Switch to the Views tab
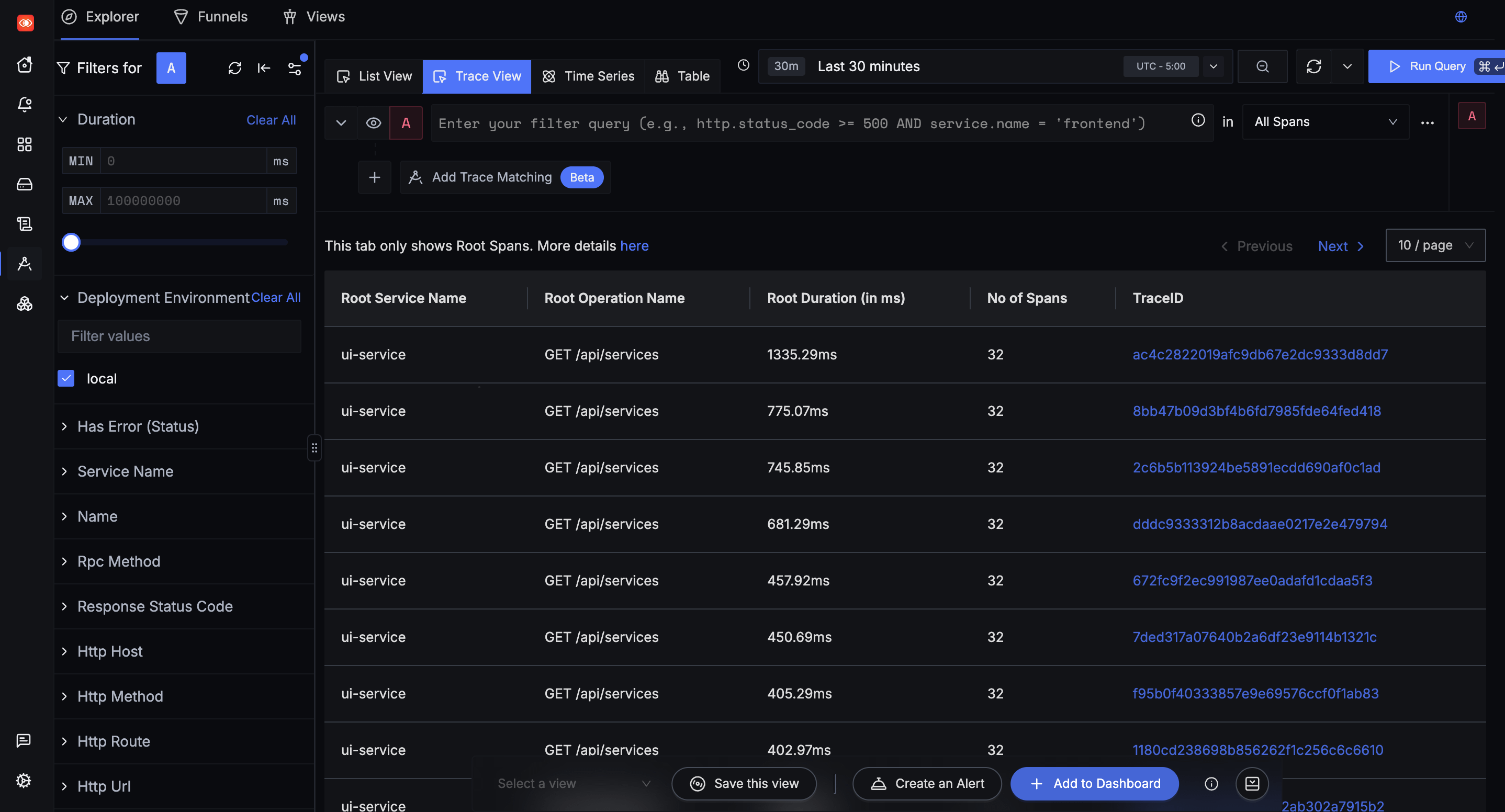Screen dimensions: 1505x812 click(315, 16)
